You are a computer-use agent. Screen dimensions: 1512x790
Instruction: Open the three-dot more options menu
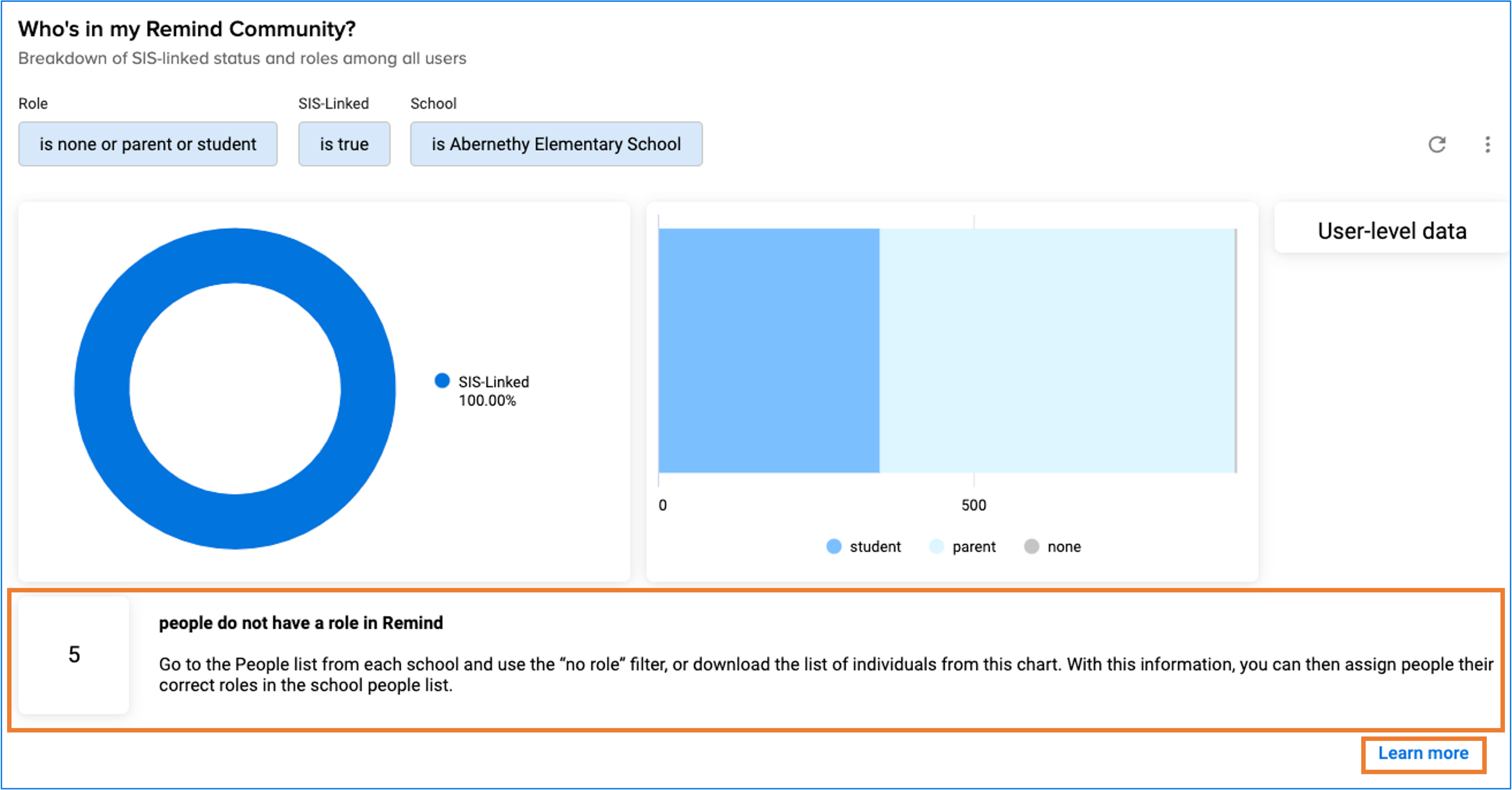(x=1487, y=145)
